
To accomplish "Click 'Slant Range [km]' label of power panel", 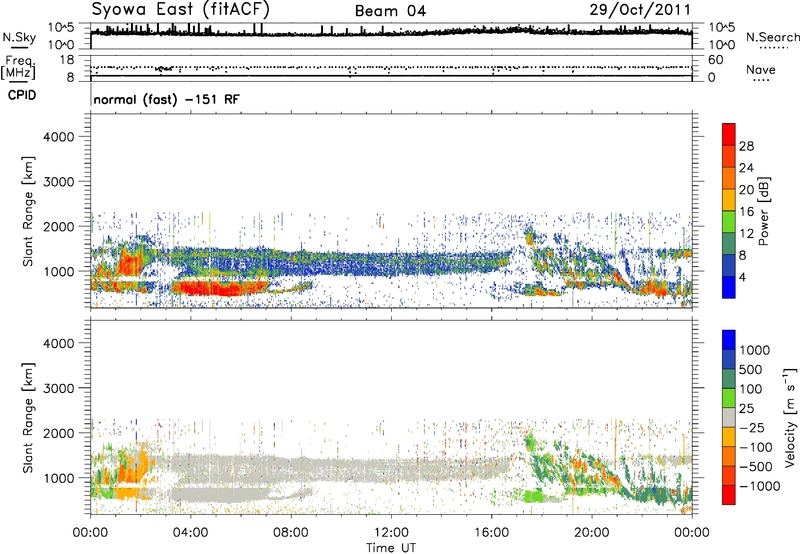I will [28, 211].
